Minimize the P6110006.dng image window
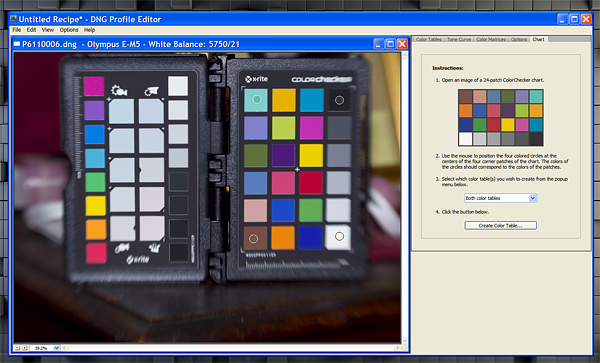This screenshot has height=363, width=600. (378, 44)
